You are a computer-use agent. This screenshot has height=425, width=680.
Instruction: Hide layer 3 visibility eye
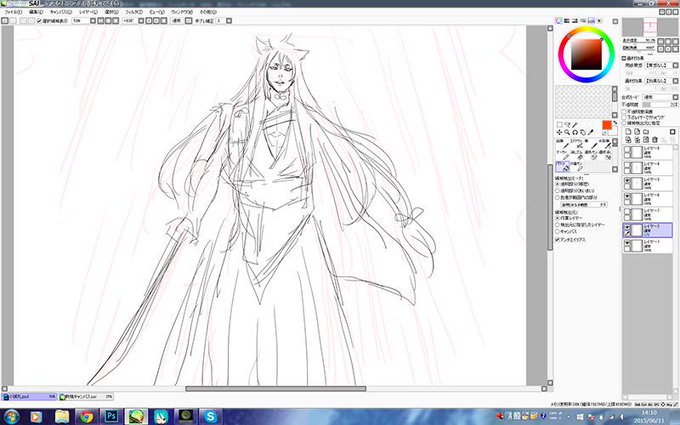627,180
